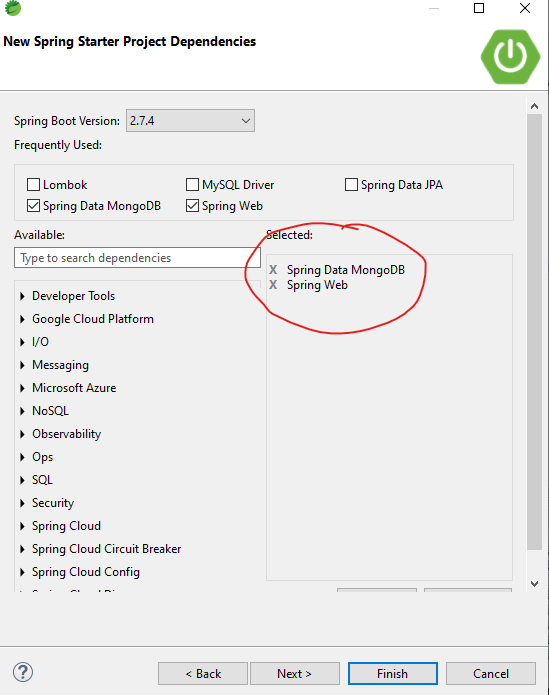Uncheck Spring Data MongoDB checkbox
This screenshot has height=695, width=549.
33,206
